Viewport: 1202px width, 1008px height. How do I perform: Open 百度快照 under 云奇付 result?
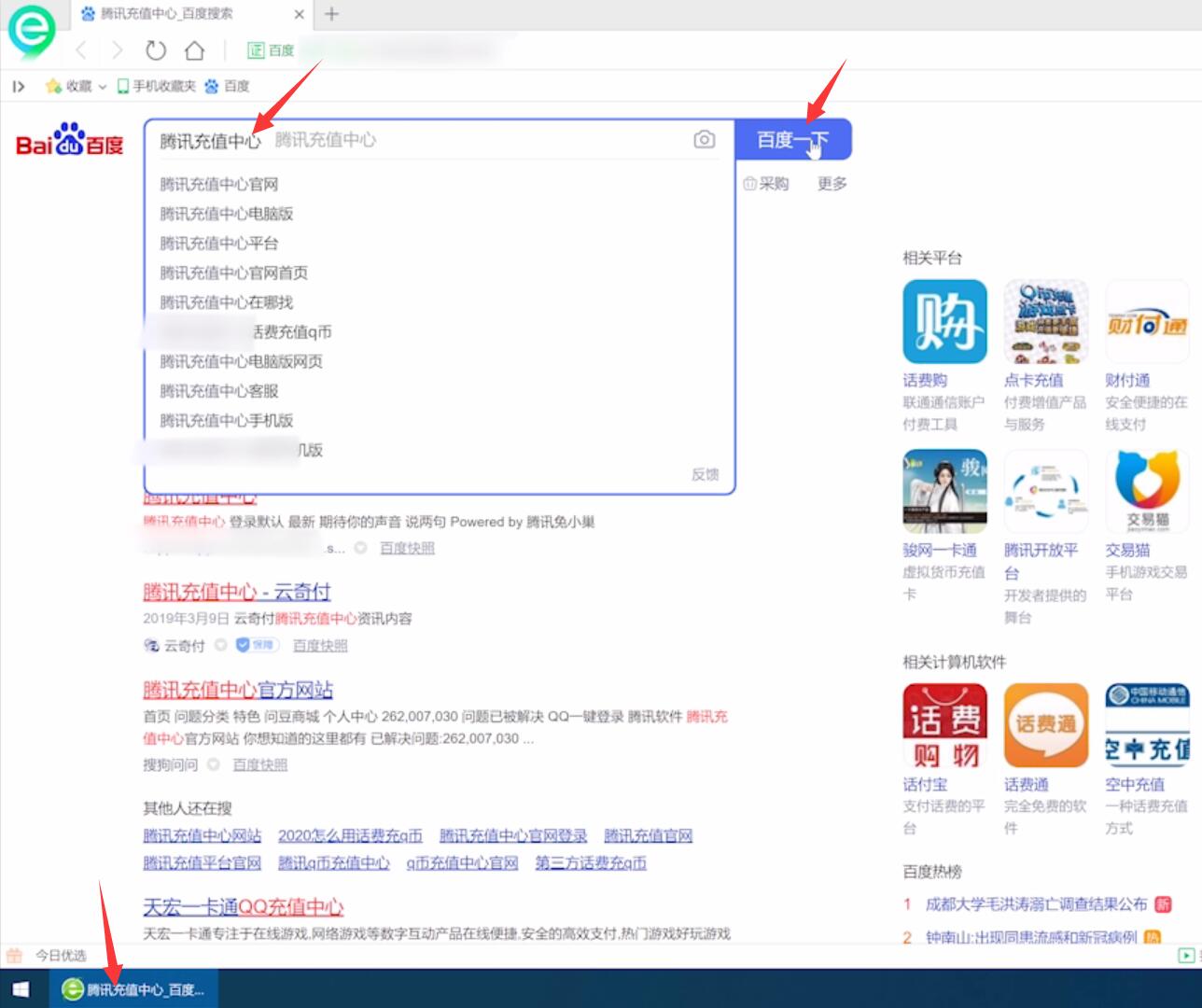320,645
